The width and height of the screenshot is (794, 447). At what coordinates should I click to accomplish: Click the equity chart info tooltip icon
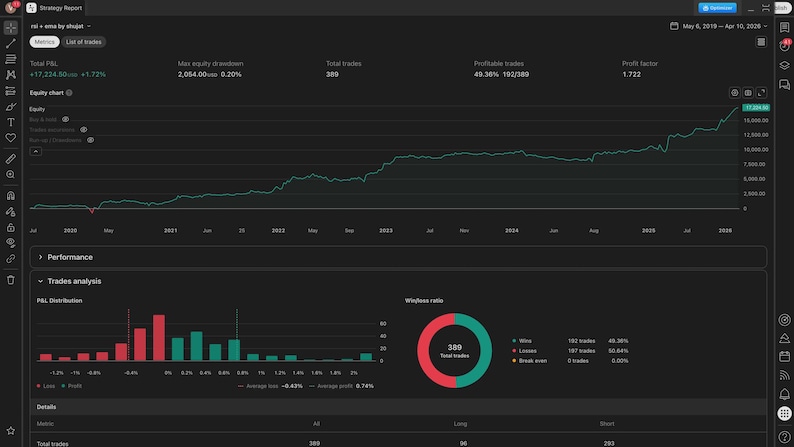pyautogui.click(x=69, y=93)
